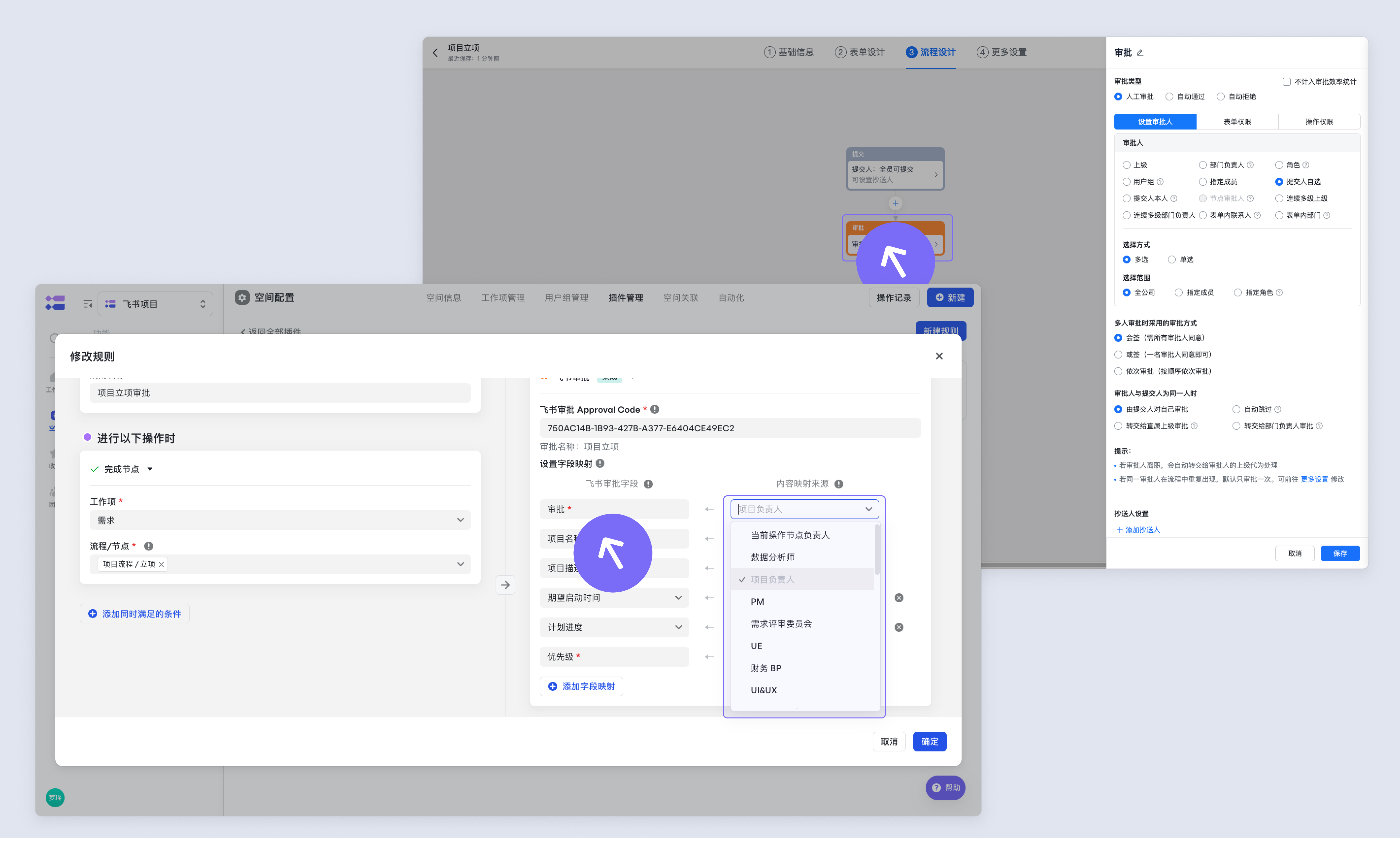Show help for 自动跳过 option
The image size is (1400, 844).
(1278, 409)
